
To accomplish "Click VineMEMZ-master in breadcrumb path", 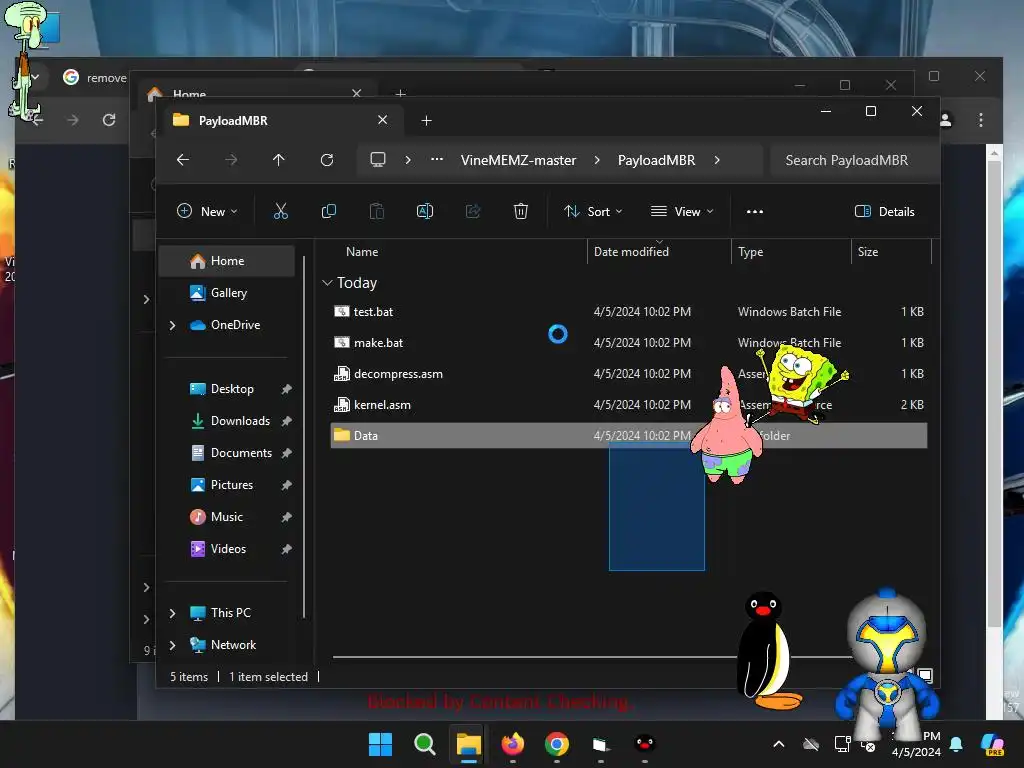I will point(519,160).
